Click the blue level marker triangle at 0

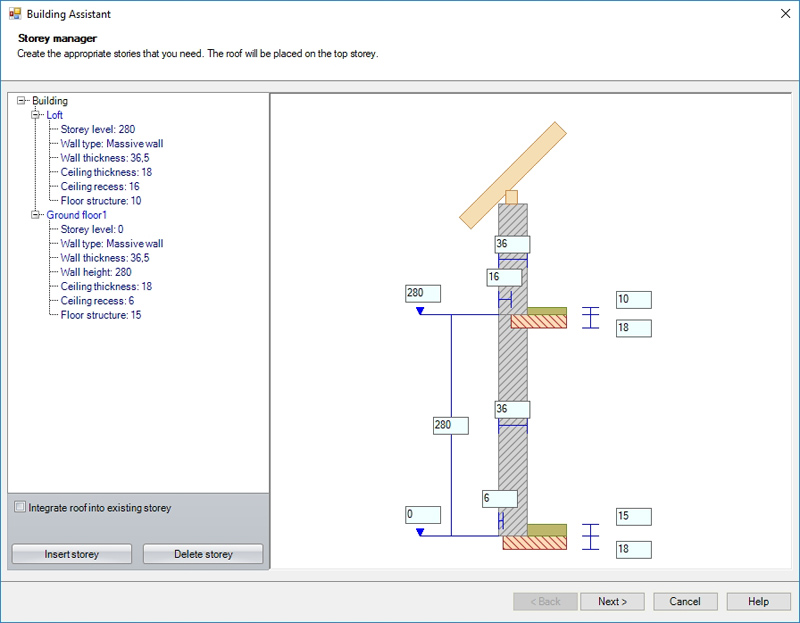(421, 532)
